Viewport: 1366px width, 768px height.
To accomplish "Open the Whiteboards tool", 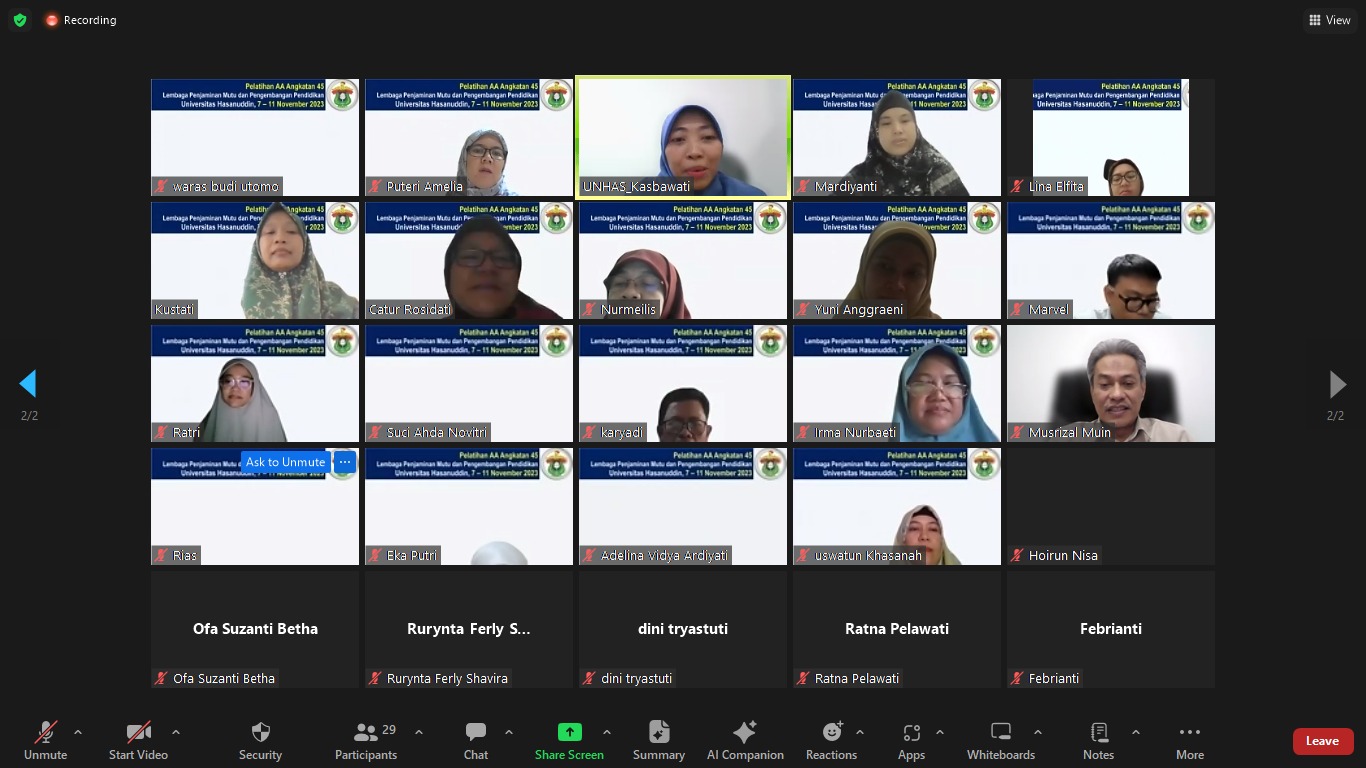I will 1000,741.
